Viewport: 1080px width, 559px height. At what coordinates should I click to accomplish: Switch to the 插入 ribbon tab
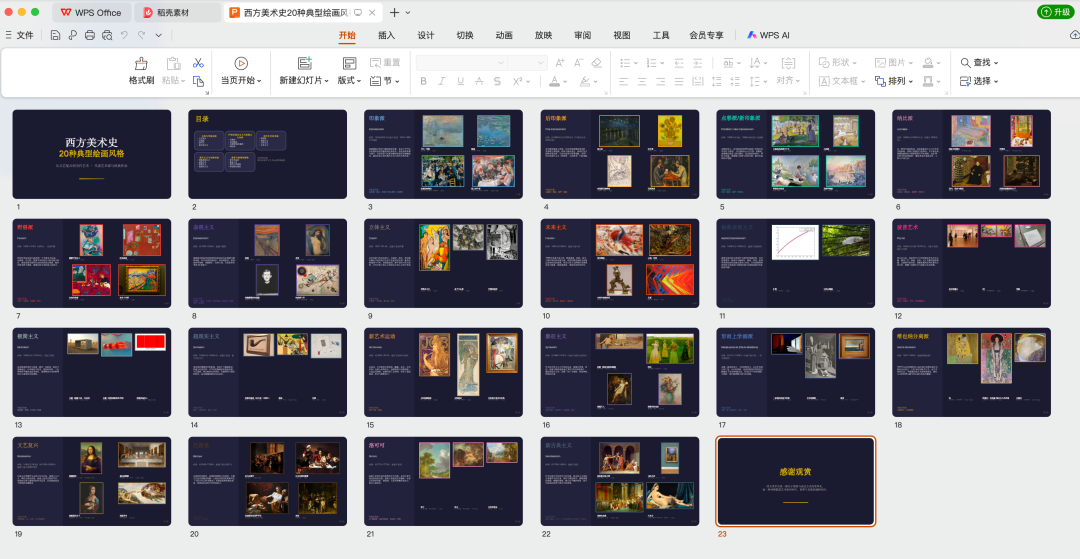click(386, 35)
